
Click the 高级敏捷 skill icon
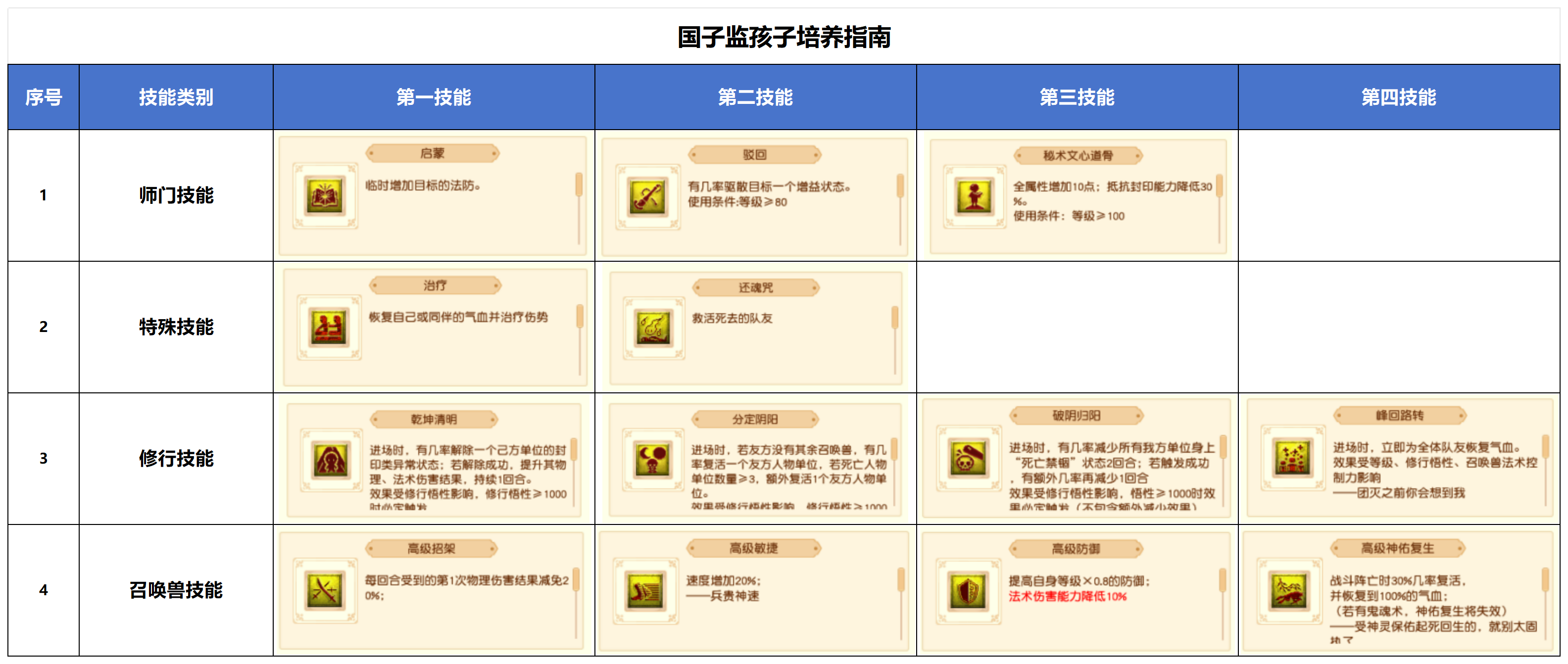pos(645,590)
